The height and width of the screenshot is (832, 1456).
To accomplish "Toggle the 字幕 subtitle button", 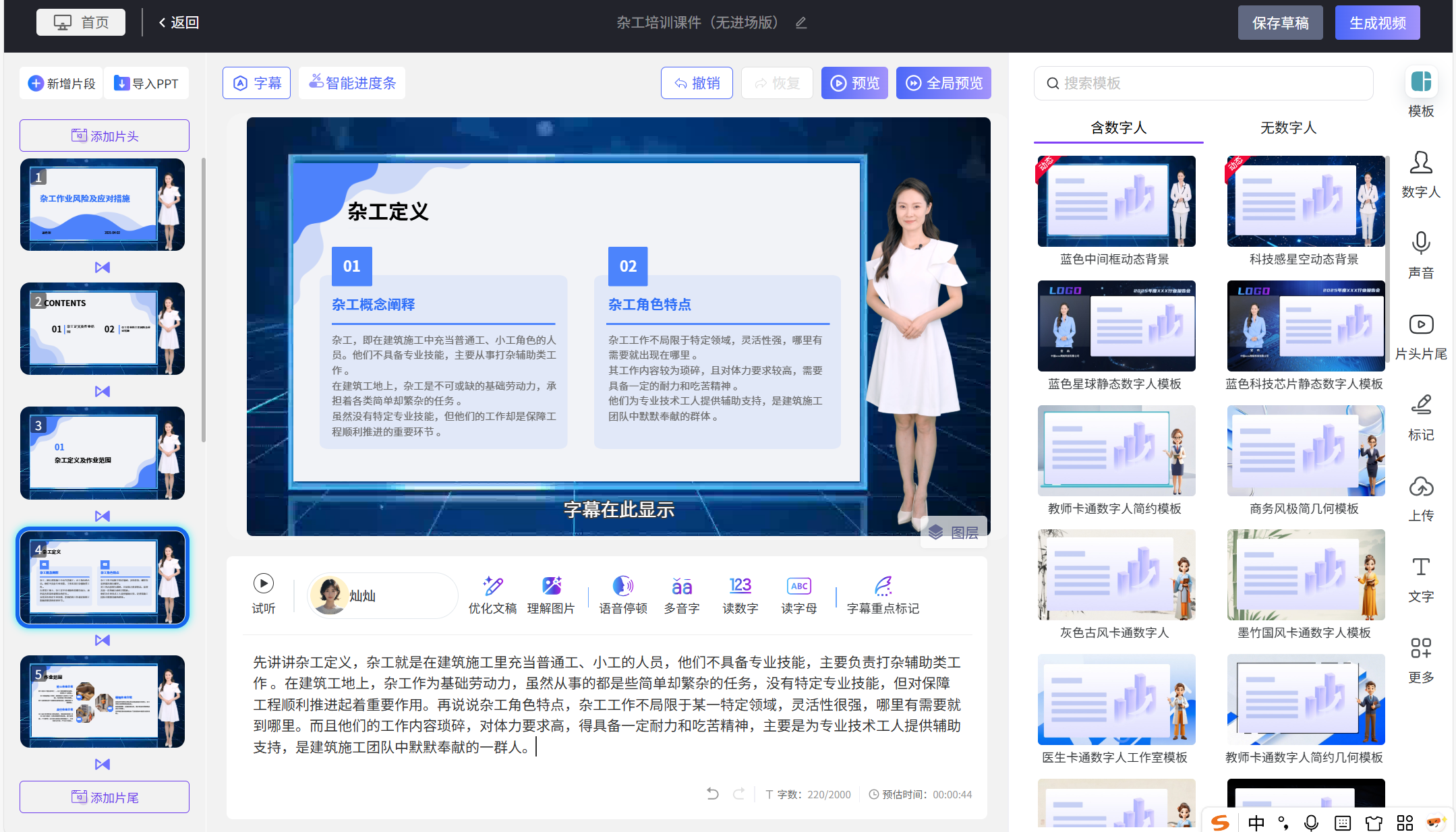I will pos(257,83).
